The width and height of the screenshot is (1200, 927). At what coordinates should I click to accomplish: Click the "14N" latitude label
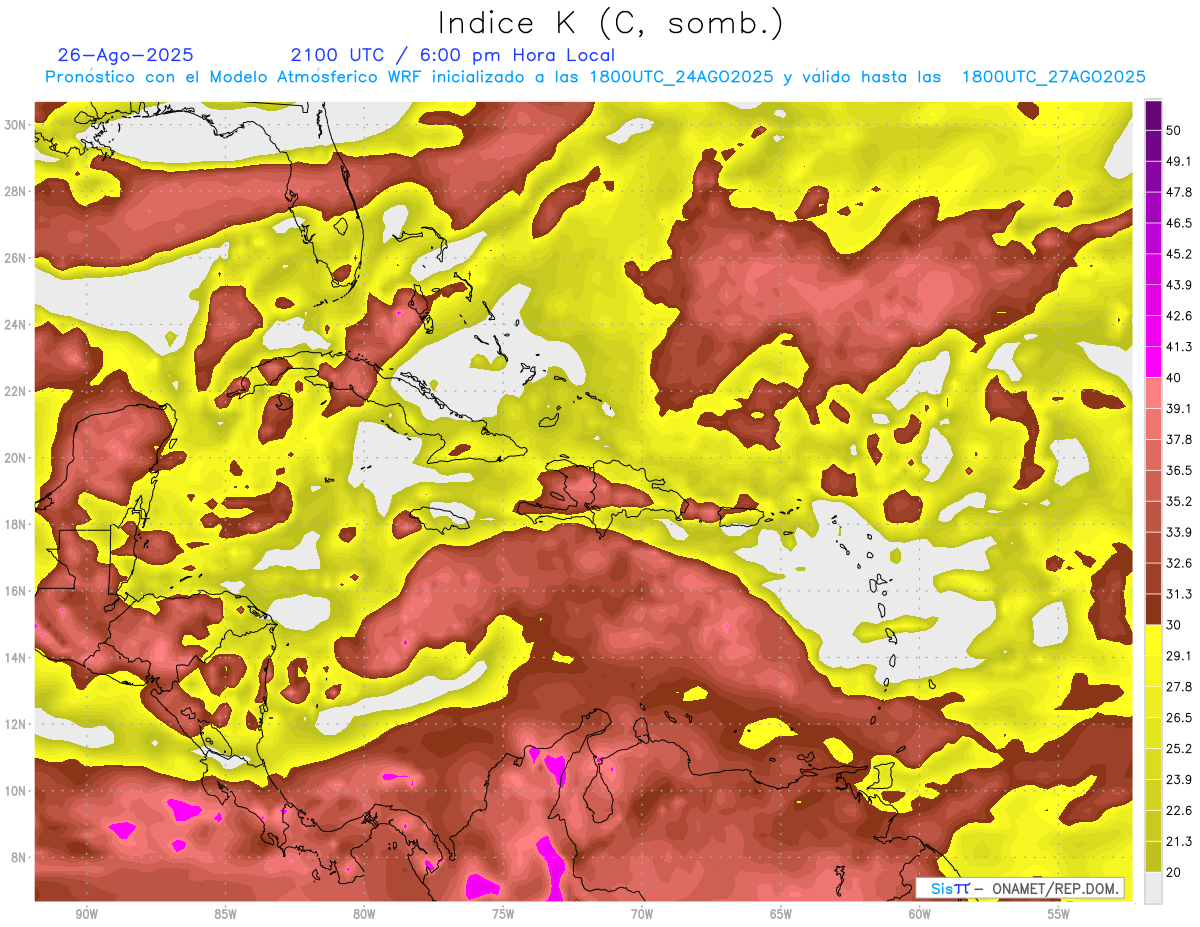tap(17, 658)
